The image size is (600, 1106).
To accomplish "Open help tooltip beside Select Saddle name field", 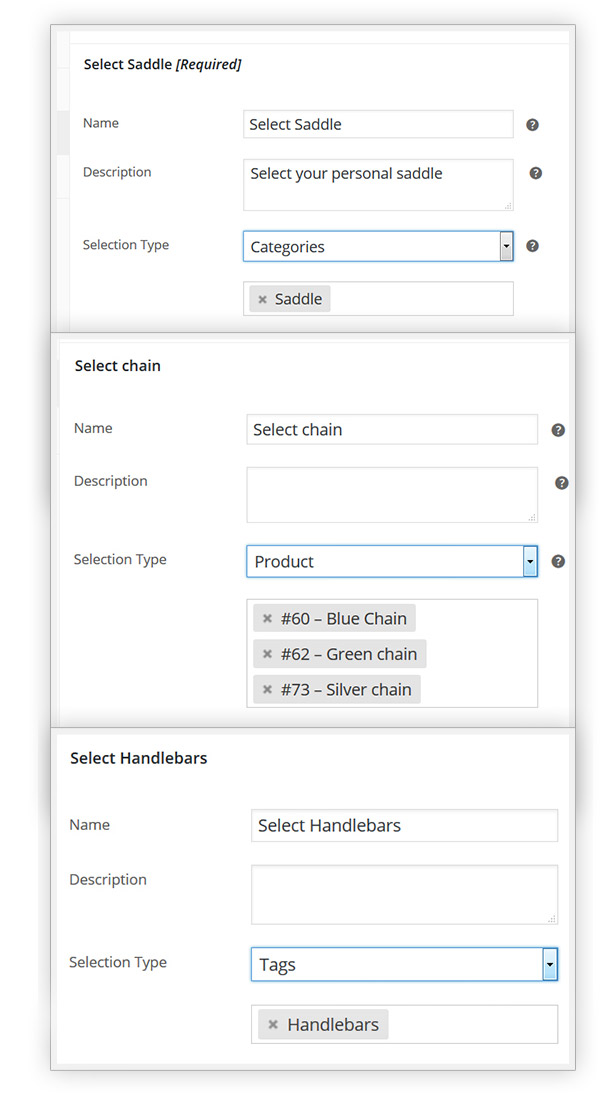I will pyautogui.click(x=532, y=124).
